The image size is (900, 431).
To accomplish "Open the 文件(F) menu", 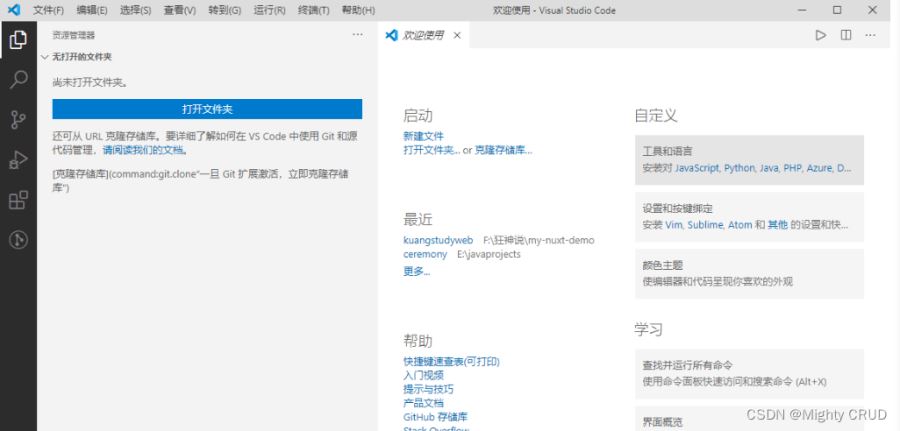I will click(x=48, y=10).
